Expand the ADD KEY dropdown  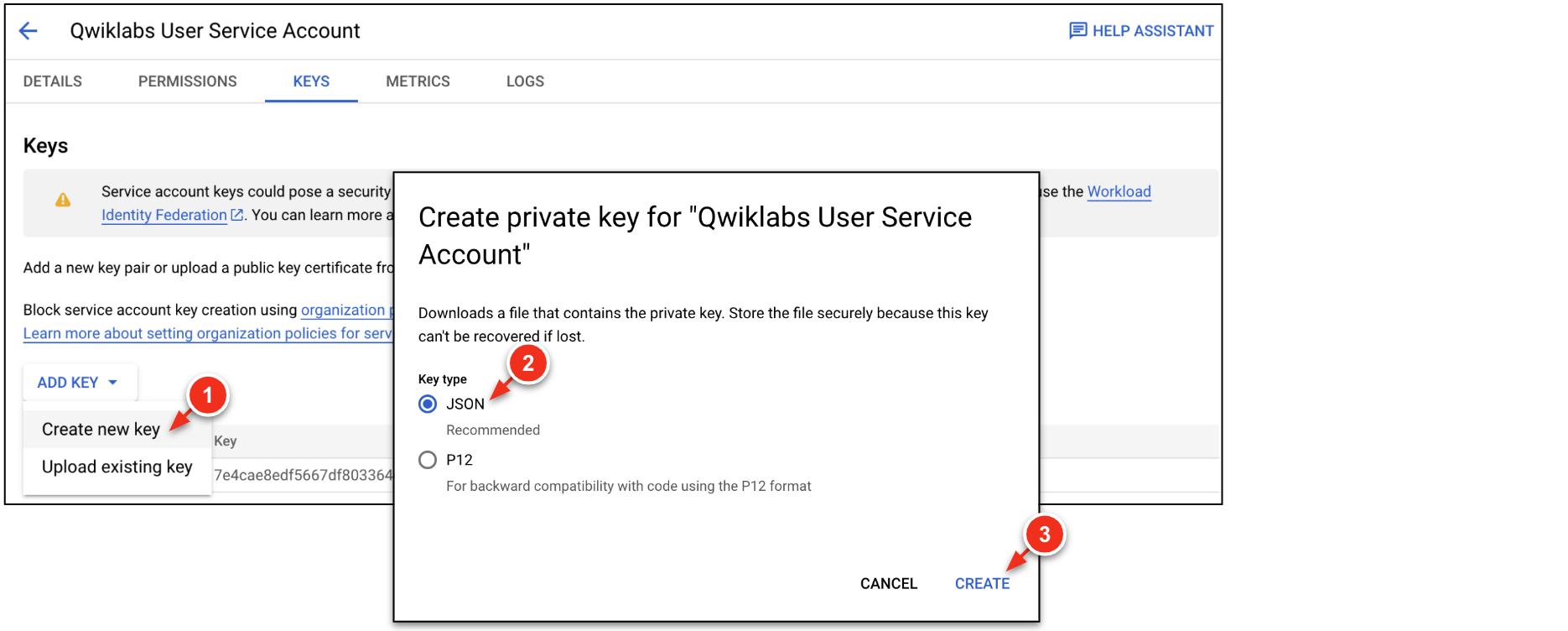click(77, 383)
